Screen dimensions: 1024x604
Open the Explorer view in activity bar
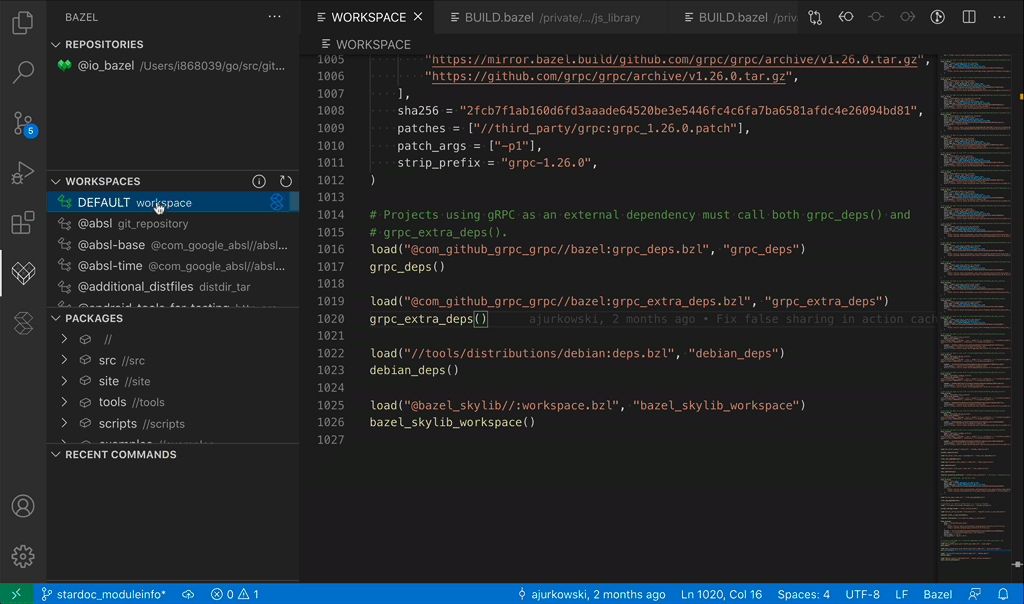[23, 22]
